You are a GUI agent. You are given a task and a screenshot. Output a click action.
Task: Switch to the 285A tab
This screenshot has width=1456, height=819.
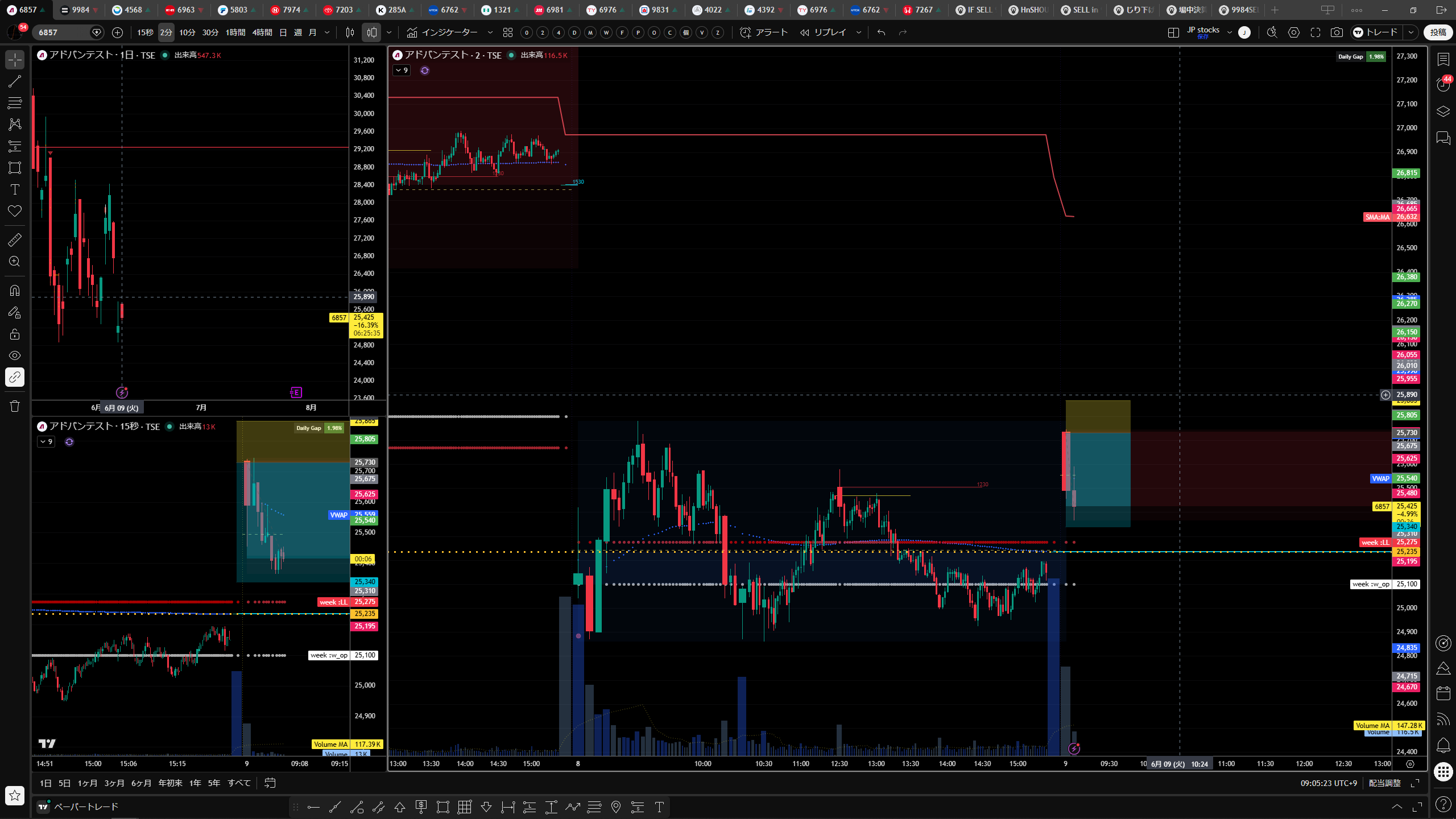click(x=395, y=10)
